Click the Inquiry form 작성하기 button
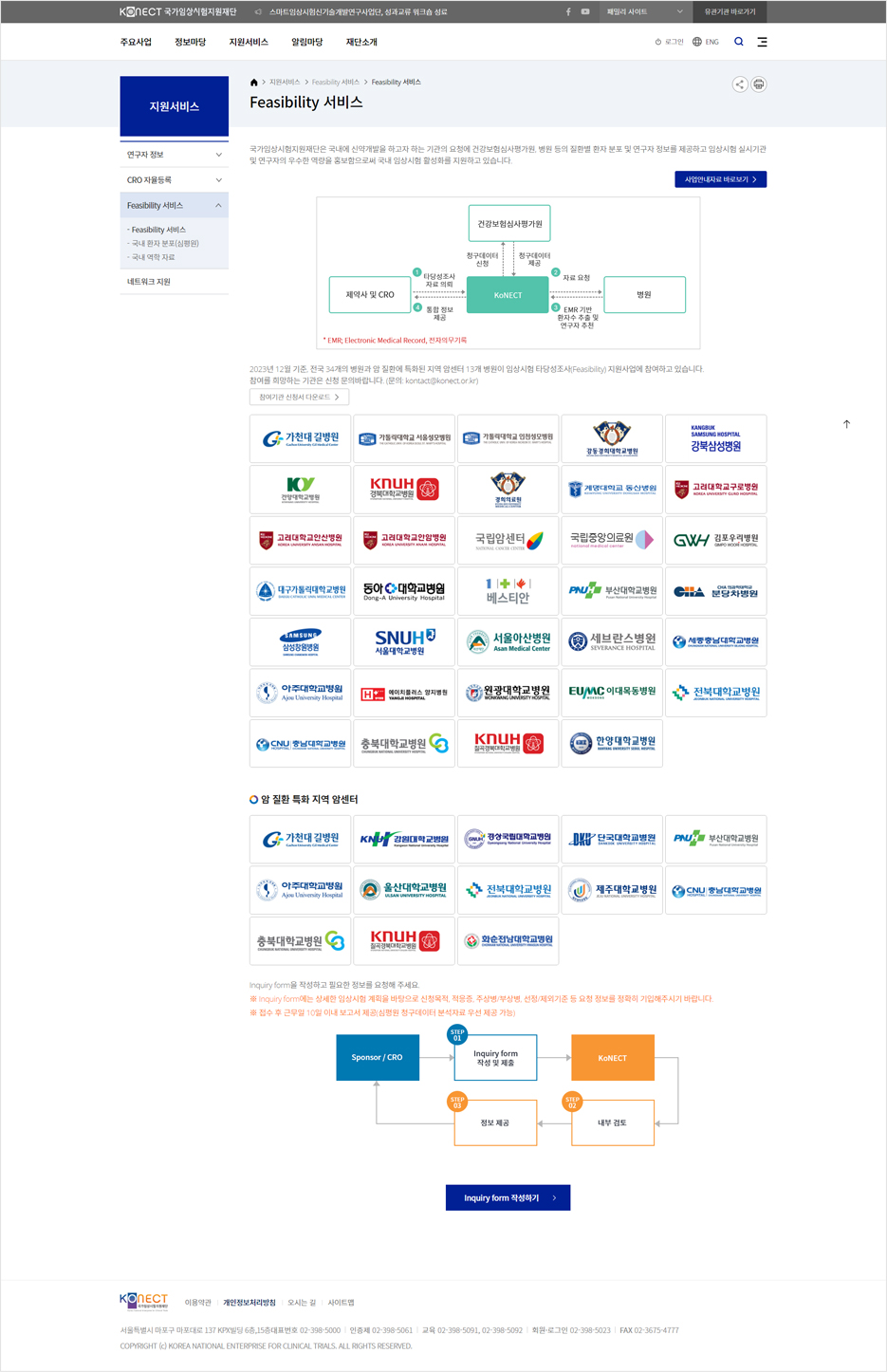The image size is (887, 1372). (508, 1197)
